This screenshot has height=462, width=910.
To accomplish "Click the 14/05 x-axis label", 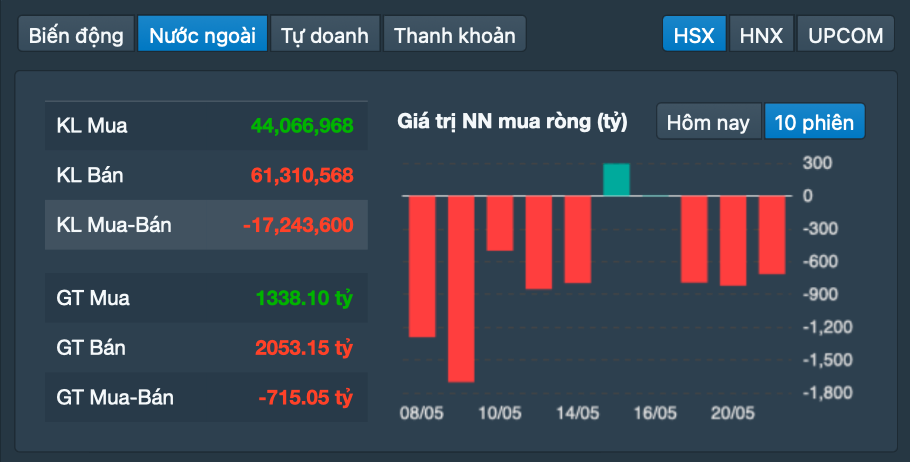I will coord(577,413).
